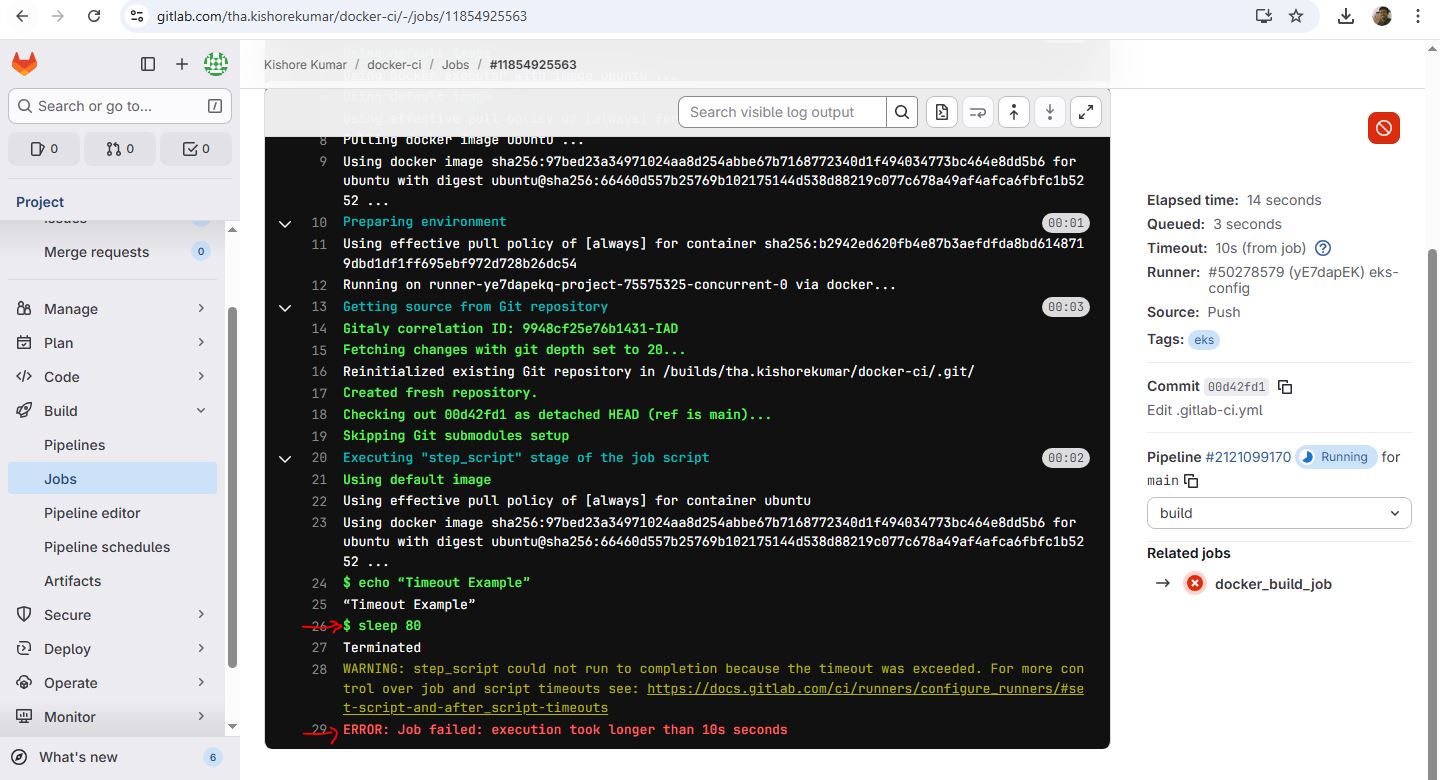Click the red cancel job button
The image size is (1440, 780).
pos(1383,128)
